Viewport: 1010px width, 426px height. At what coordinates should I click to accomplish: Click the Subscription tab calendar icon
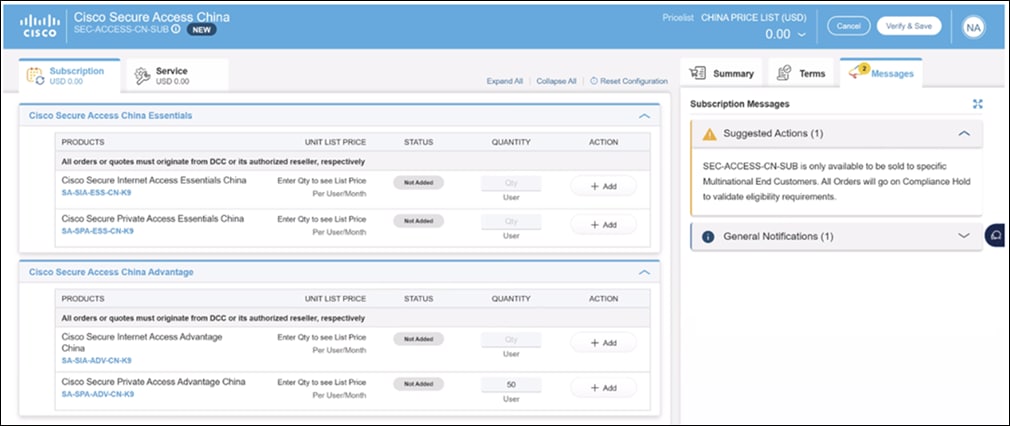[x=35, y=76]
